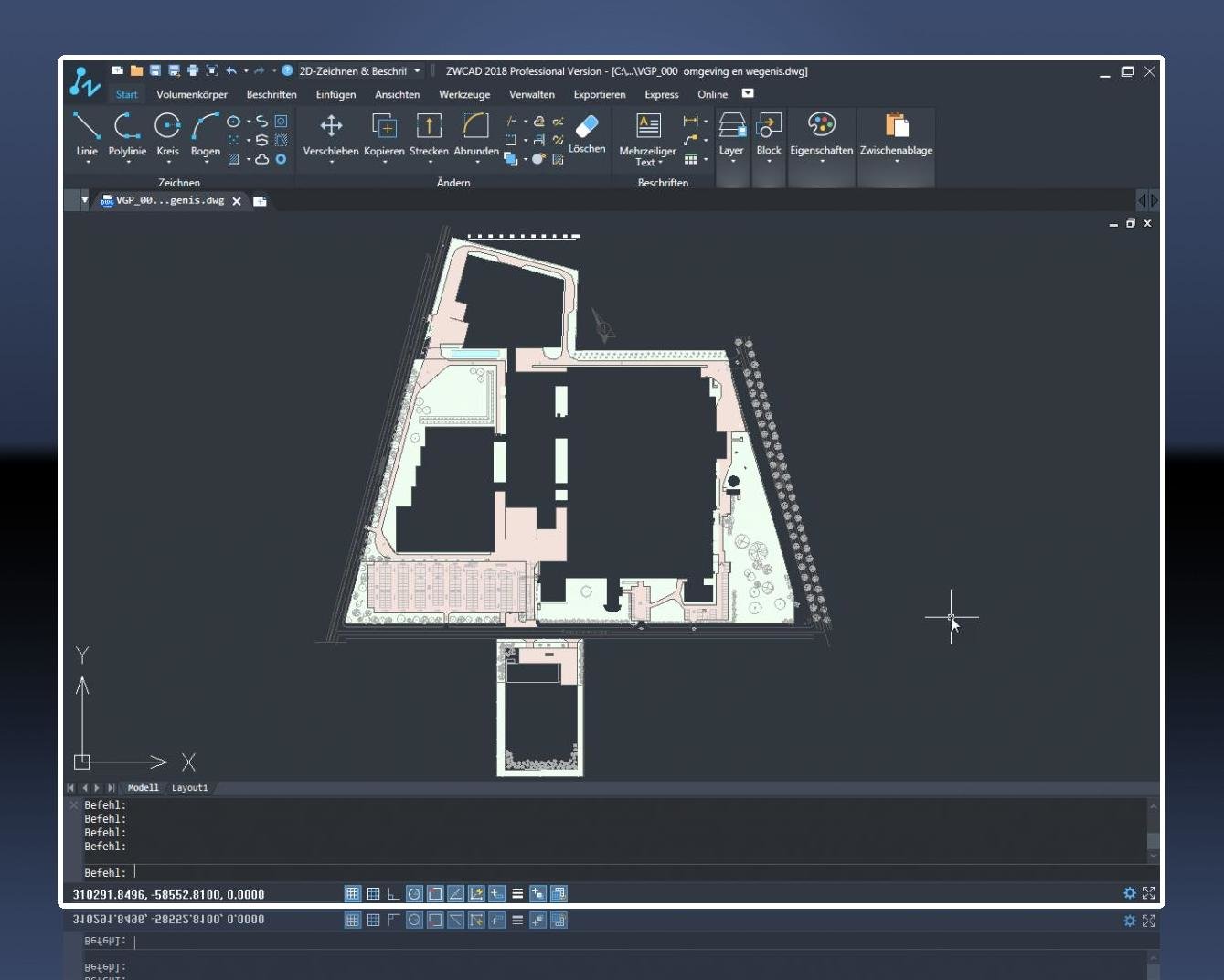This screenshot has width=1224, height=980.
Task: Open the Volumenkörper ribbon tab
Action: (x=192, y=94)
